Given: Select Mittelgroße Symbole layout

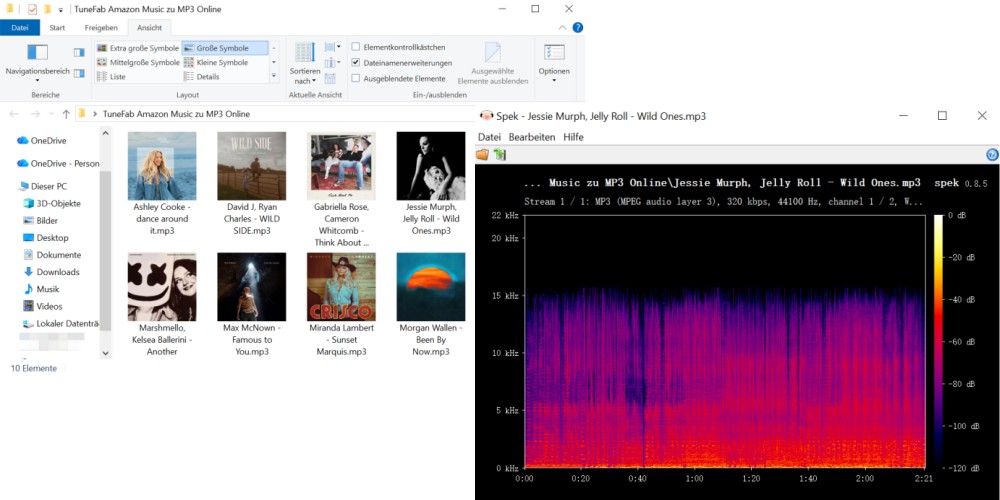Looking at the screenshot, I should 138,62.
